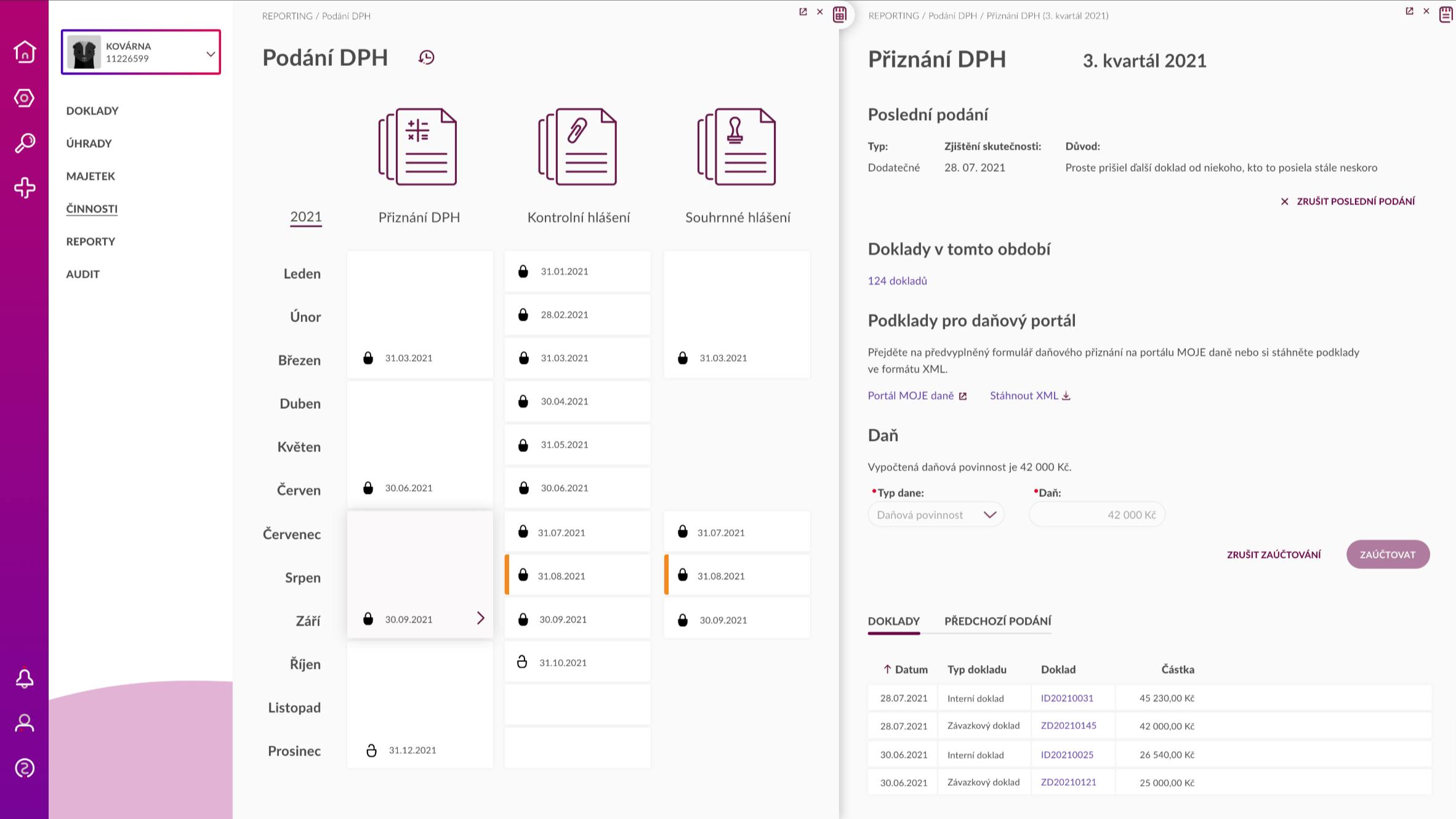Open the search magnifier icon in sidebar
Screen dimensions: 1456x819
pos(25,143)
